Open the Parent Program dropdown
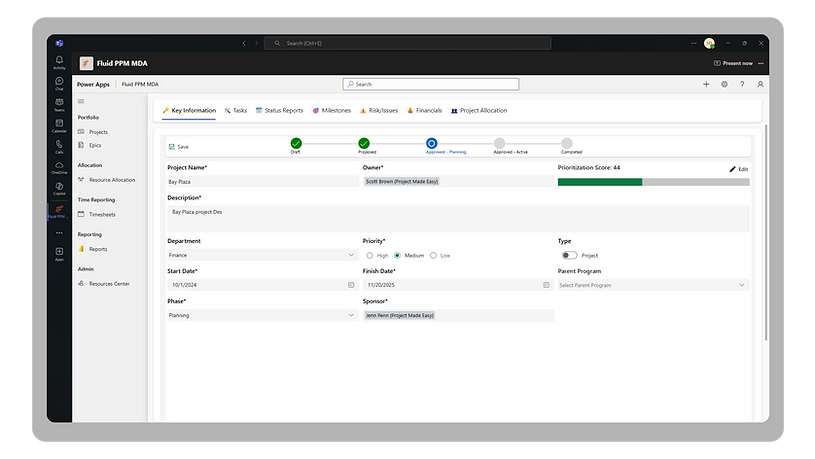This screenshot has width=815, height=459. [653, 285]
